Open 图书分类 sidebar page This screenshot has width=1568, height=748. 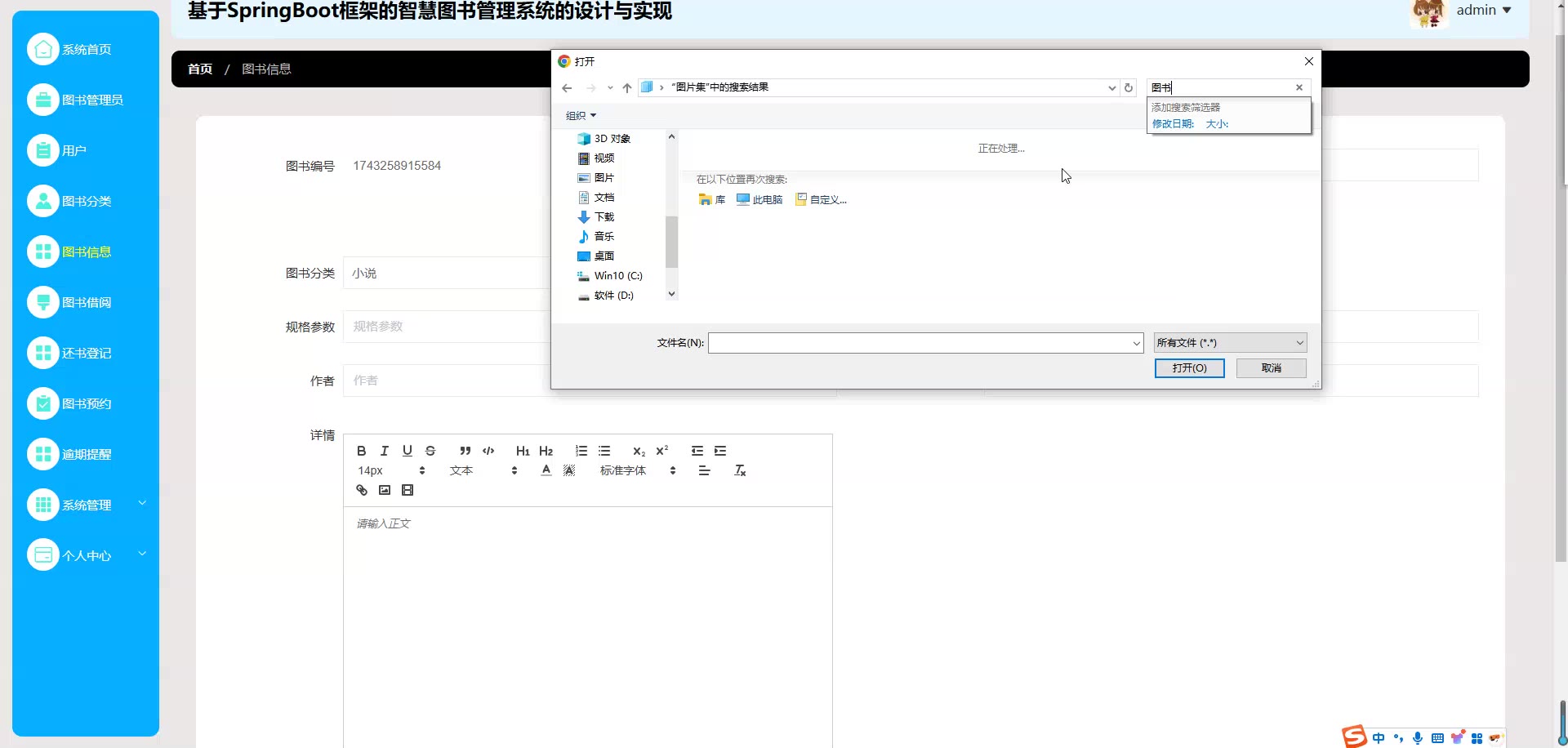click(86, 201)
